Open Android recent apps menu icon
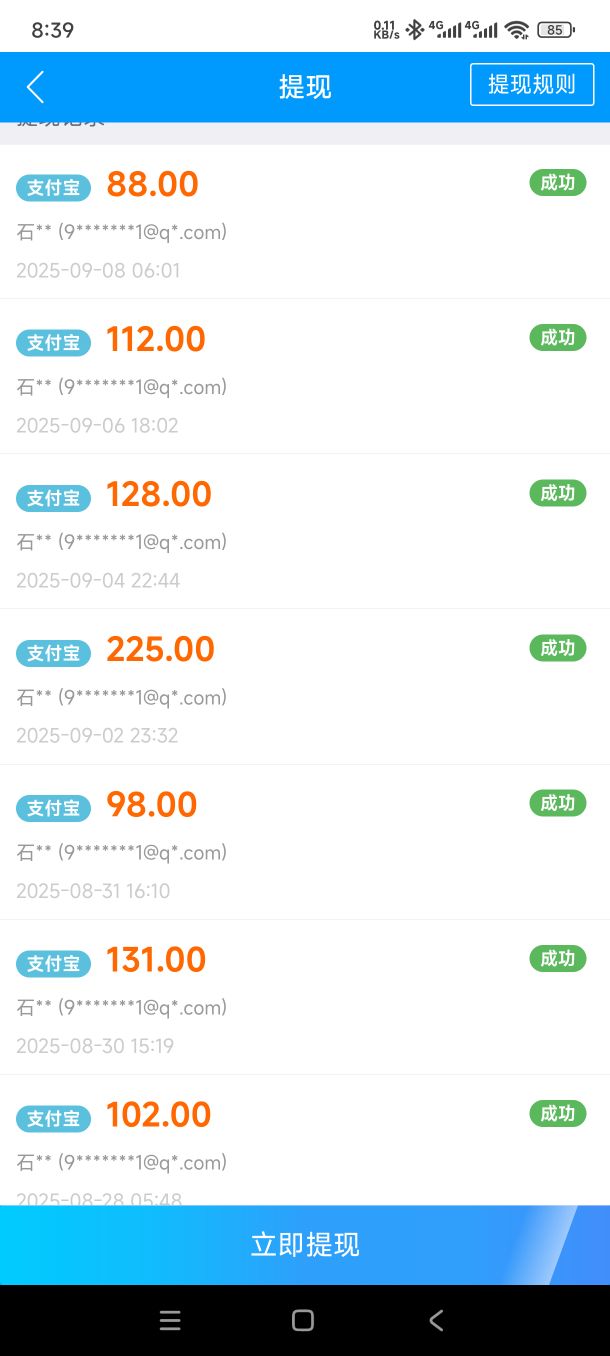This screenshot has height=1356, width=610. coord(170,1320)
